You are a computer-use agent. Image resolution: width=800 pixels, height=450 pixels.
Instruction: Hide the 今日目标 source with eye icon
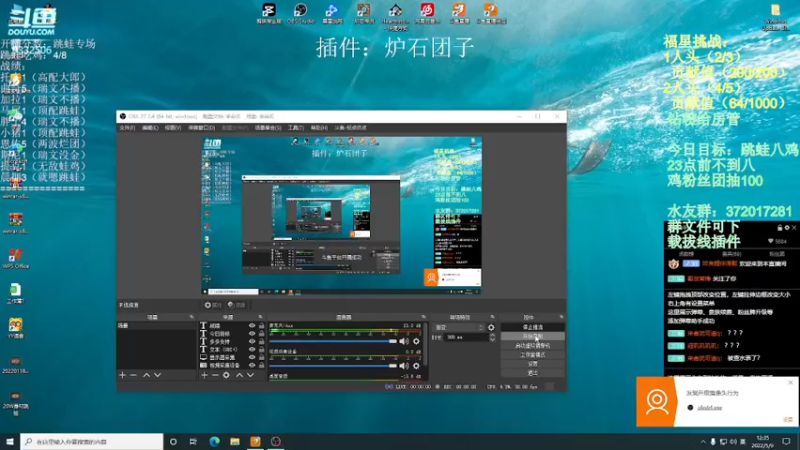point(252,334)
